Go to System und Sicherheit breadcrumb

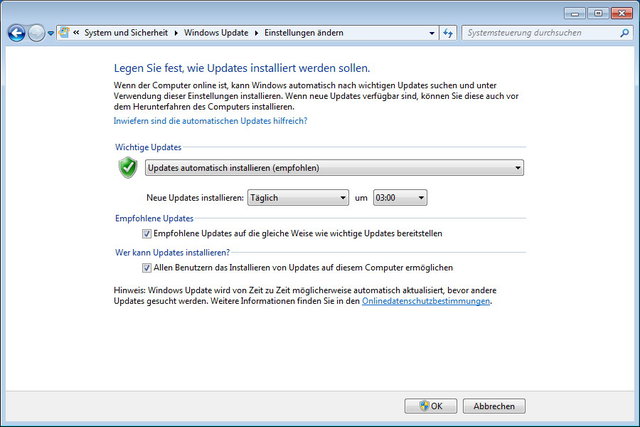point(126,33)
